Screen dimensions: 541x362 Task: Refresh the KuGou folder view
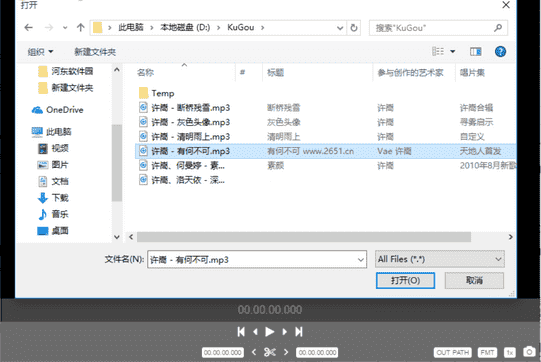tap(354, 28)
